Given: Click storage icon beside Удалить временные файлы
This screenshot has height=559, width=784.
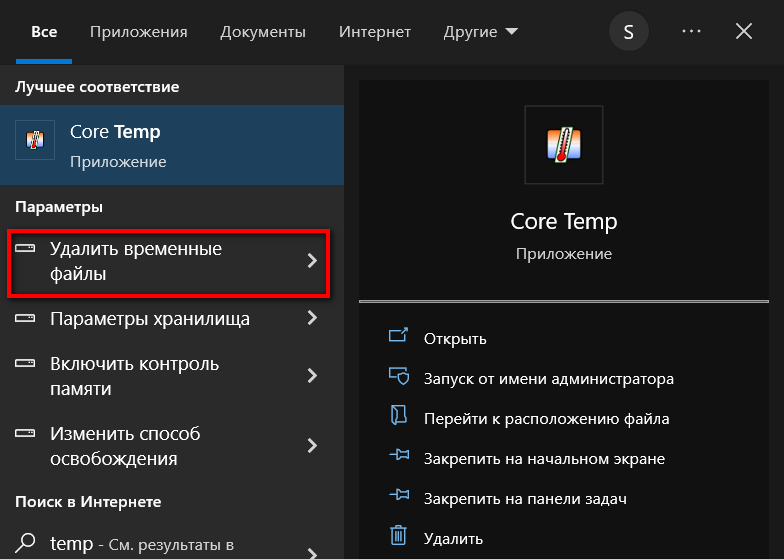Looking at the screenshot, I should pyautogui.click(x=25, y=248).
